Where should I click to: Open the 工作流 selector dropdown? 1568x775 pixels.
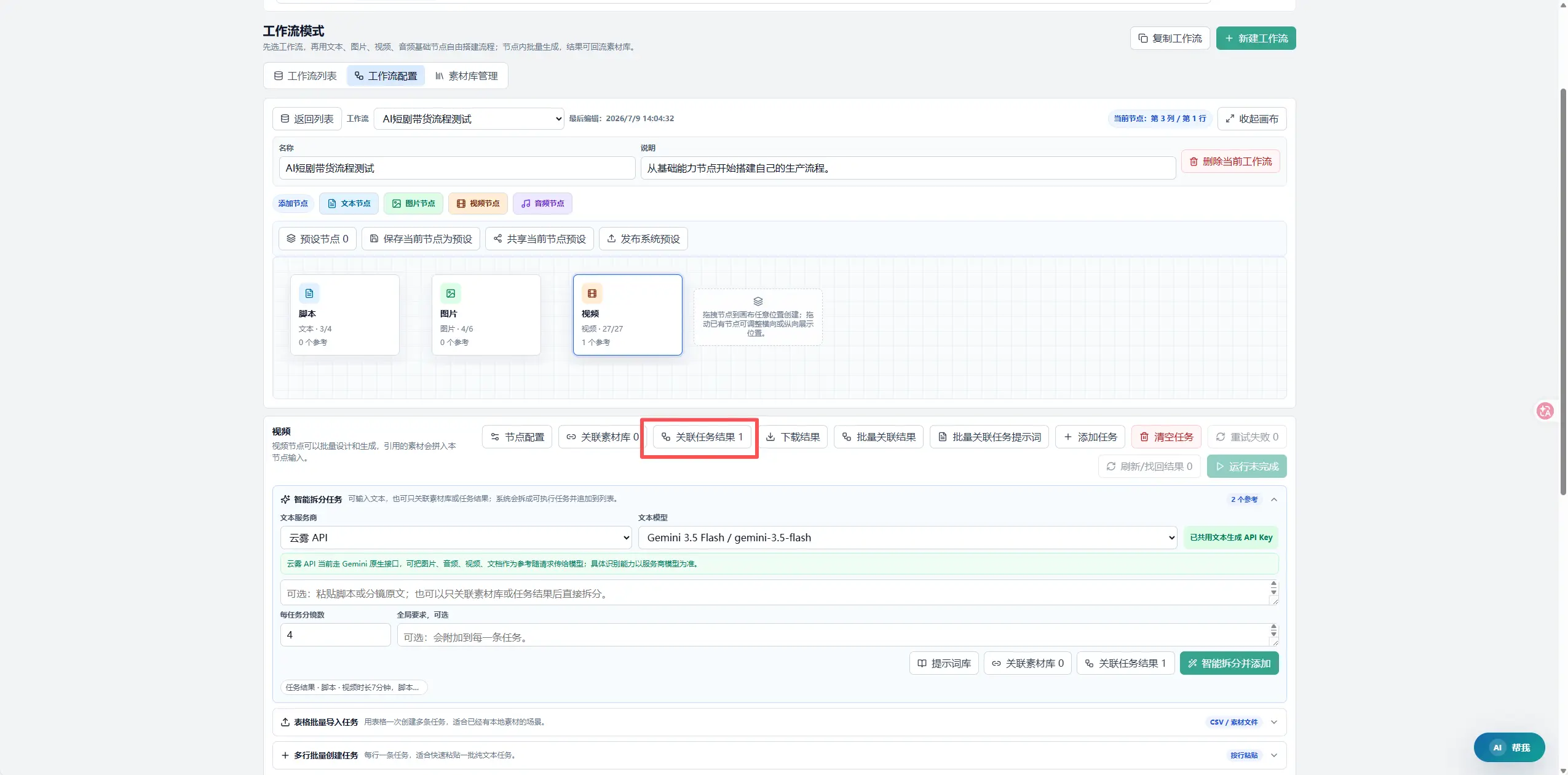[x=469, y=119]
